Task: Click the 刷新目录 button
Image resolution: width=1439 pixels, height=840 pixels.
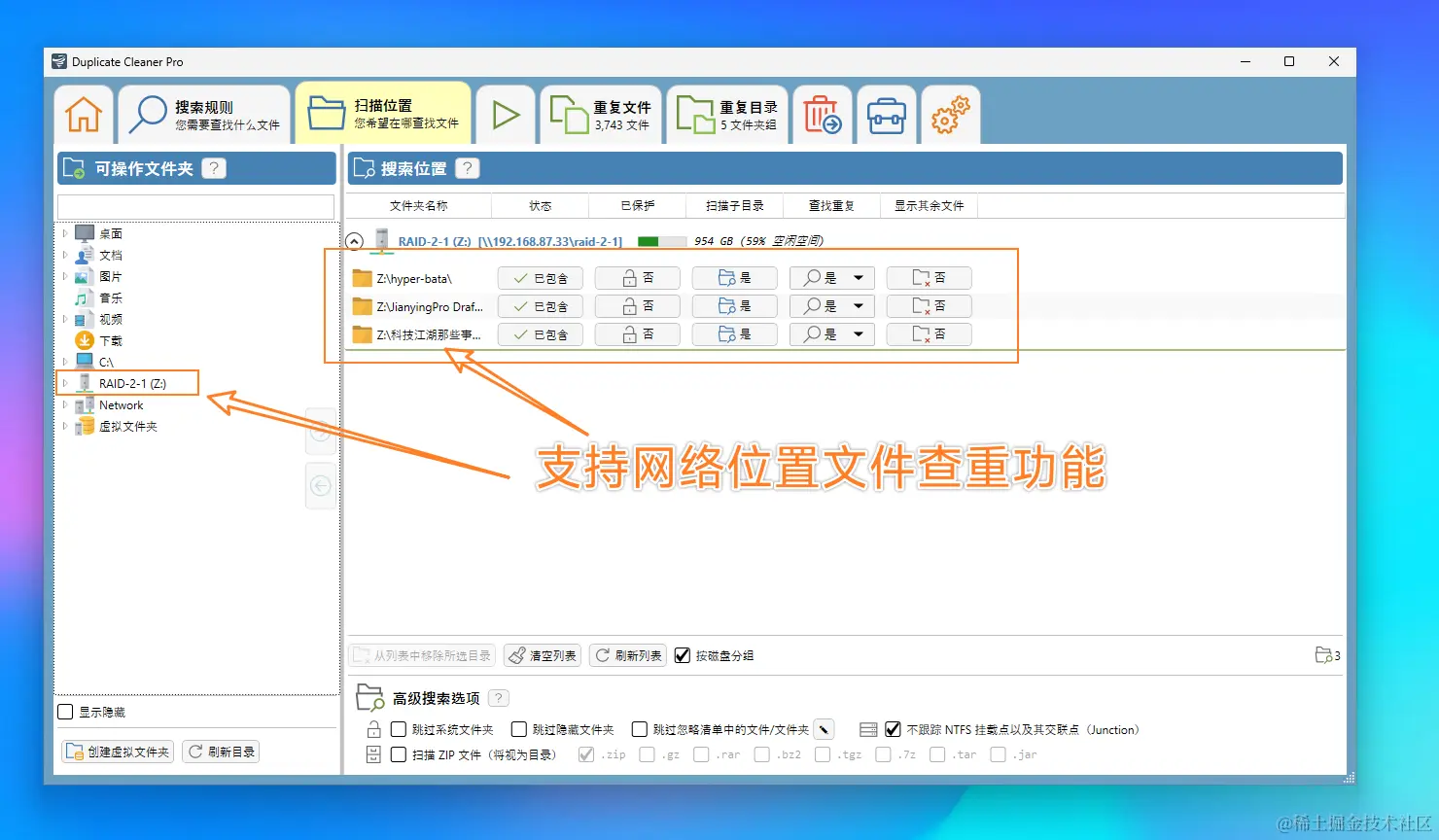Action: pyautogui.click(x=221, y=752)
